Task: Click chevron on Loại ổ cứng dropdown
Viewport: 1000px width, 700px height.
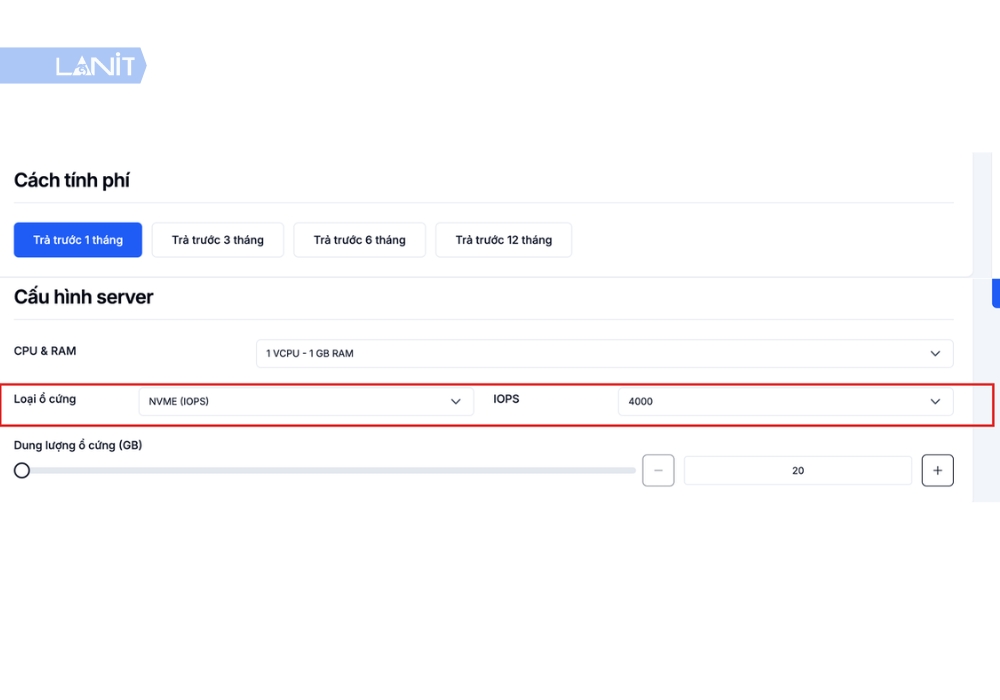Action: click(x=455, y=402)
